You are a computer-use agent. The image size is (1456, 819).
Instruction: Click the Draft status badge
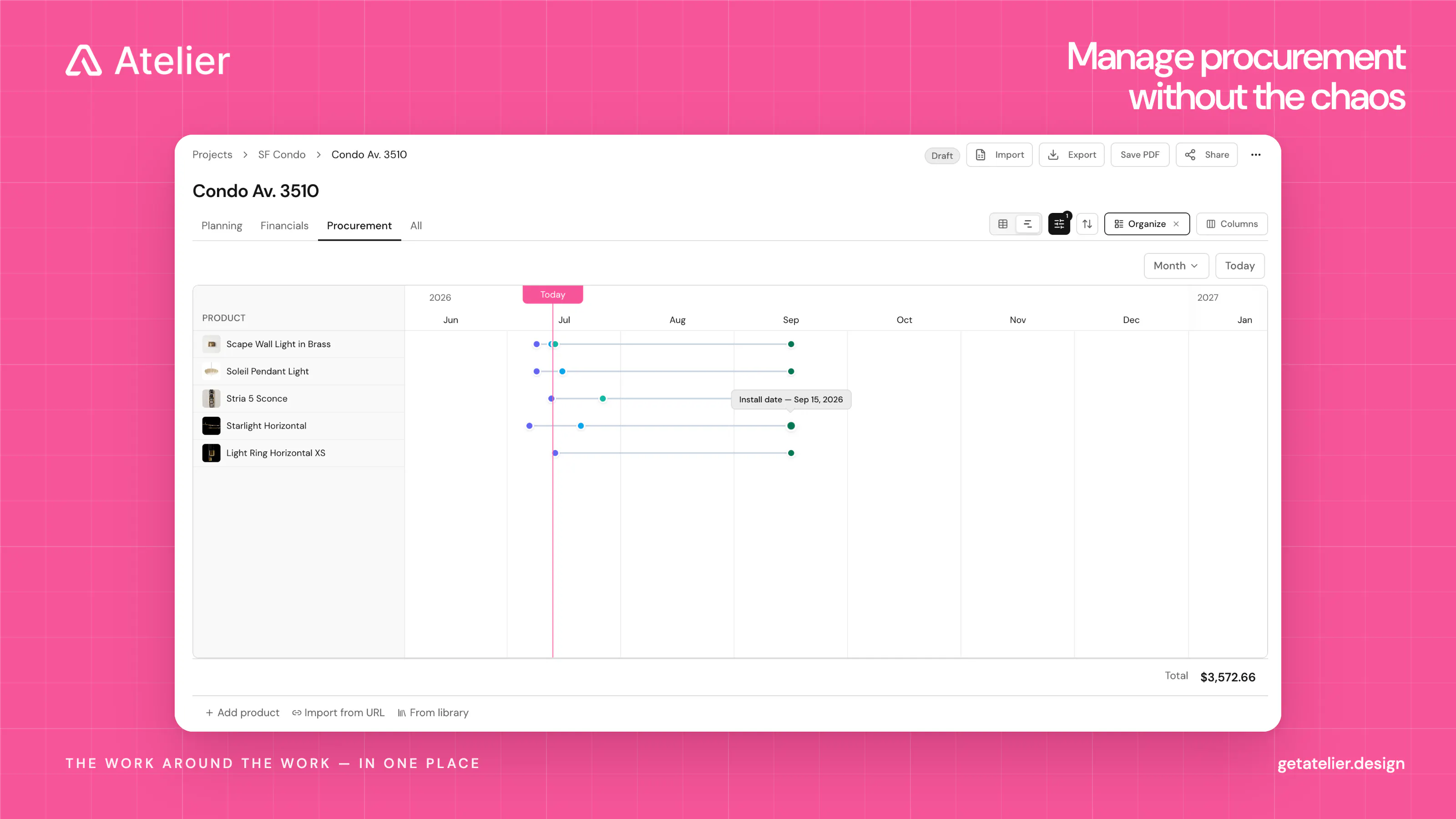[942, 156]
